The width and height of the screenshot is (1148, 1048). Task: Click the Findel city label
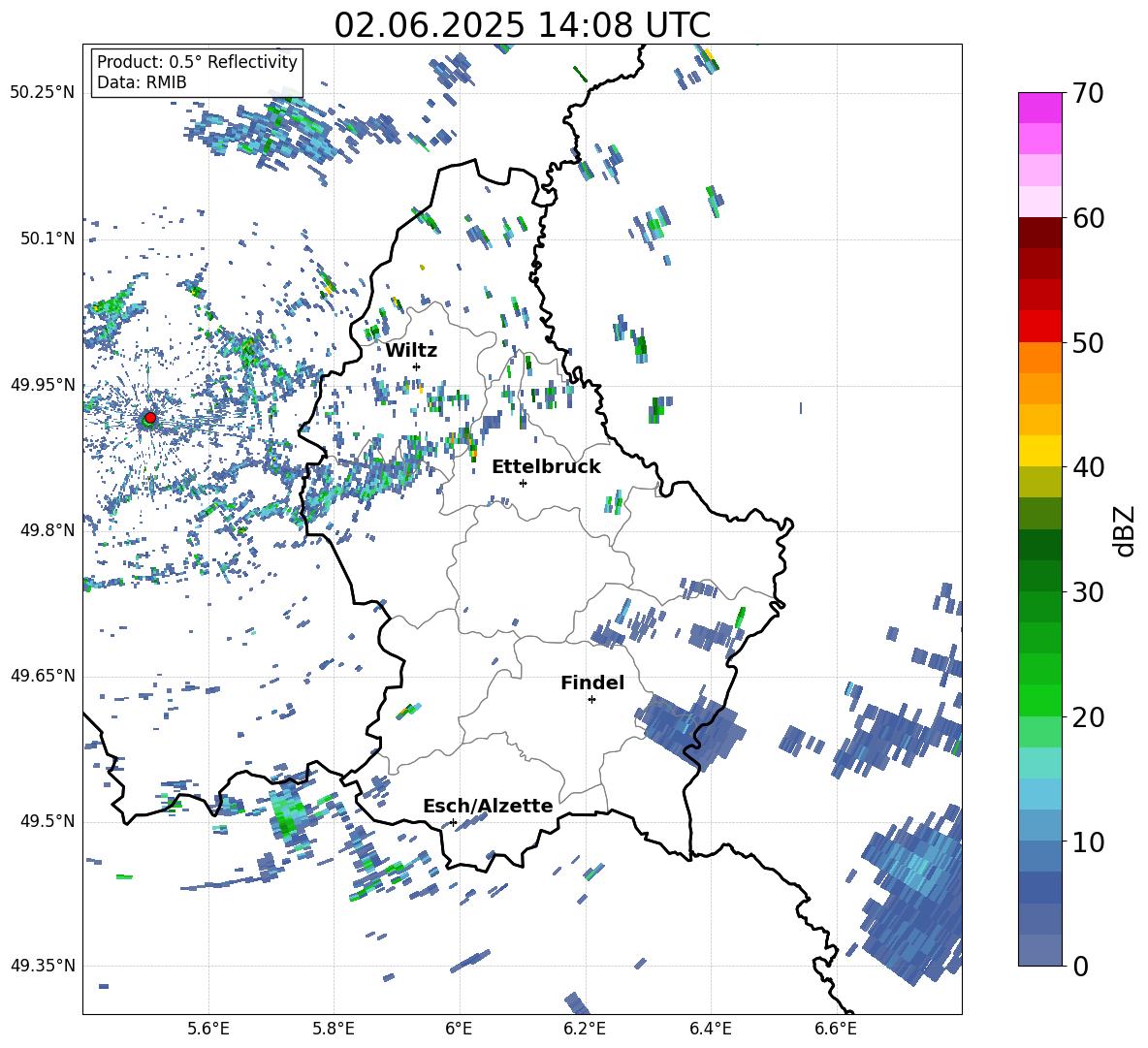592,683
